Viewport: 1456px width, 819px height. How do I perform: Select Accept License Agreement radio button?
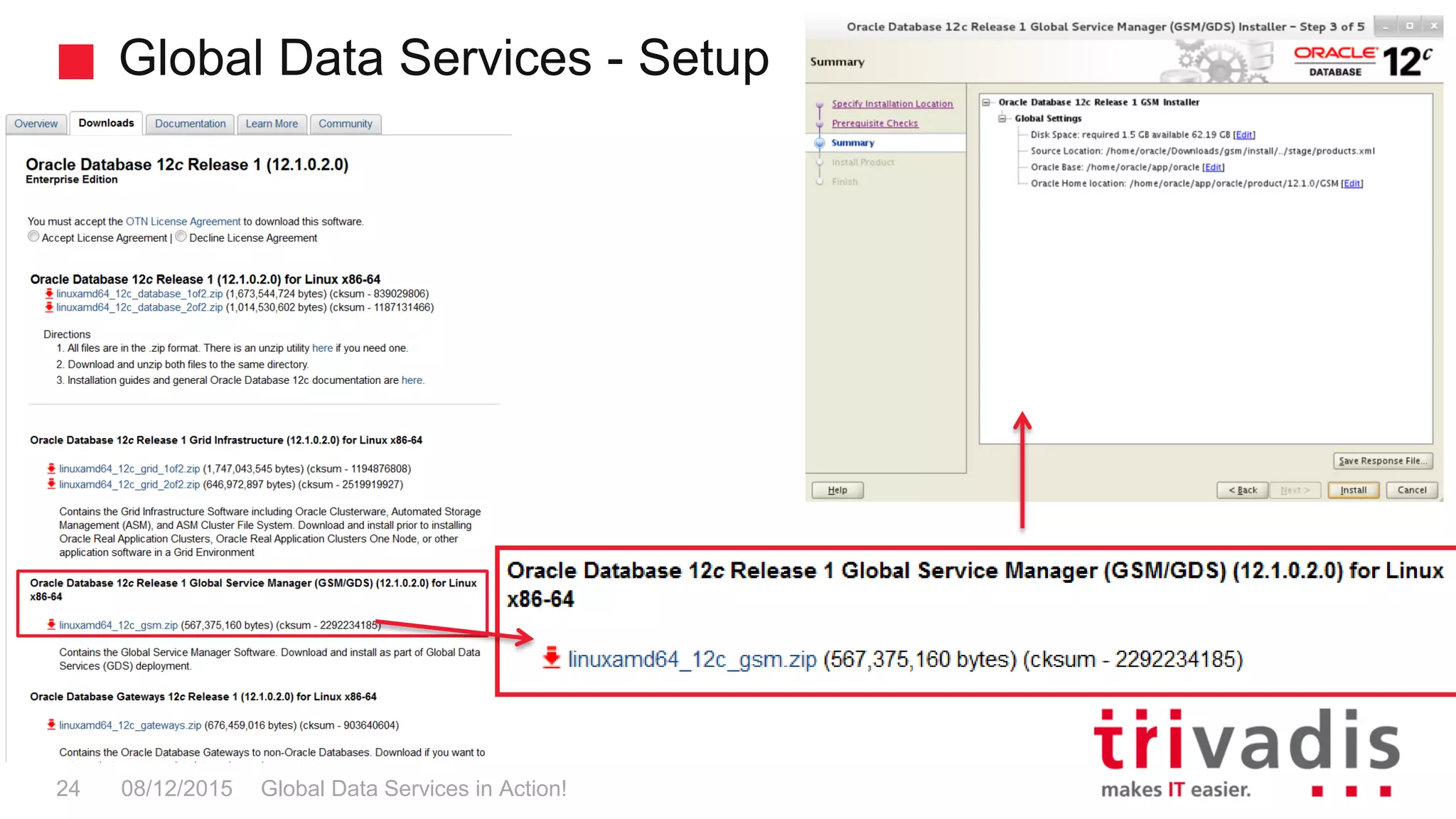coord(33,237)
